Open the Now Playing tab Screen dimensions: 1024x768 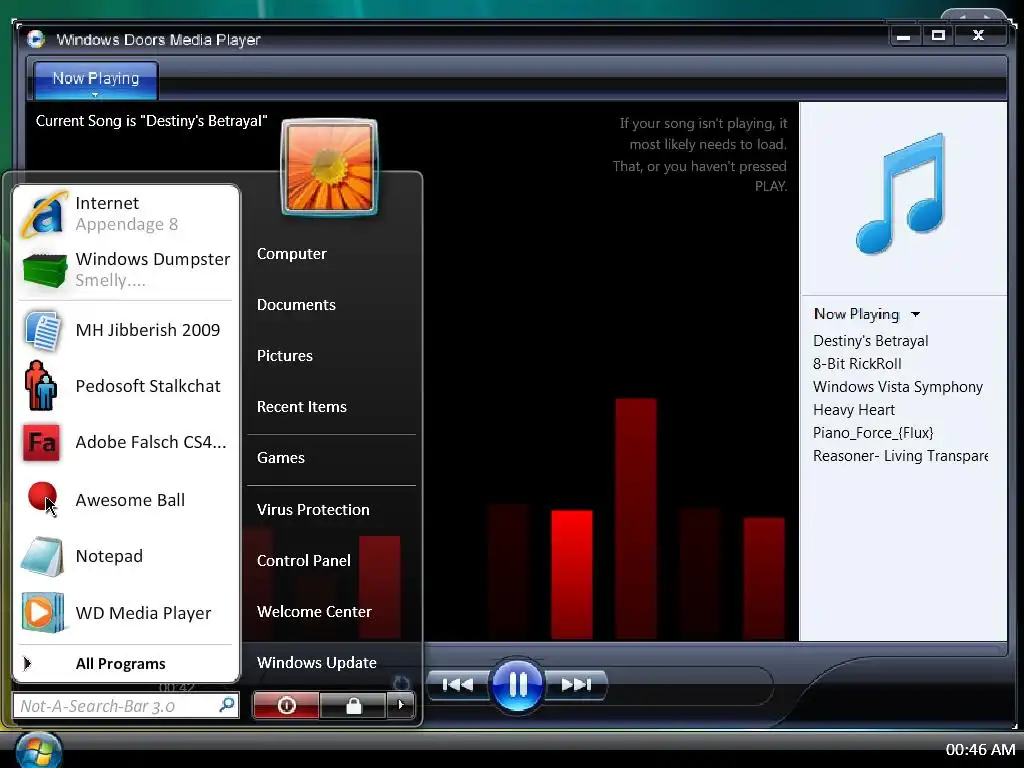tap(95, 80)
